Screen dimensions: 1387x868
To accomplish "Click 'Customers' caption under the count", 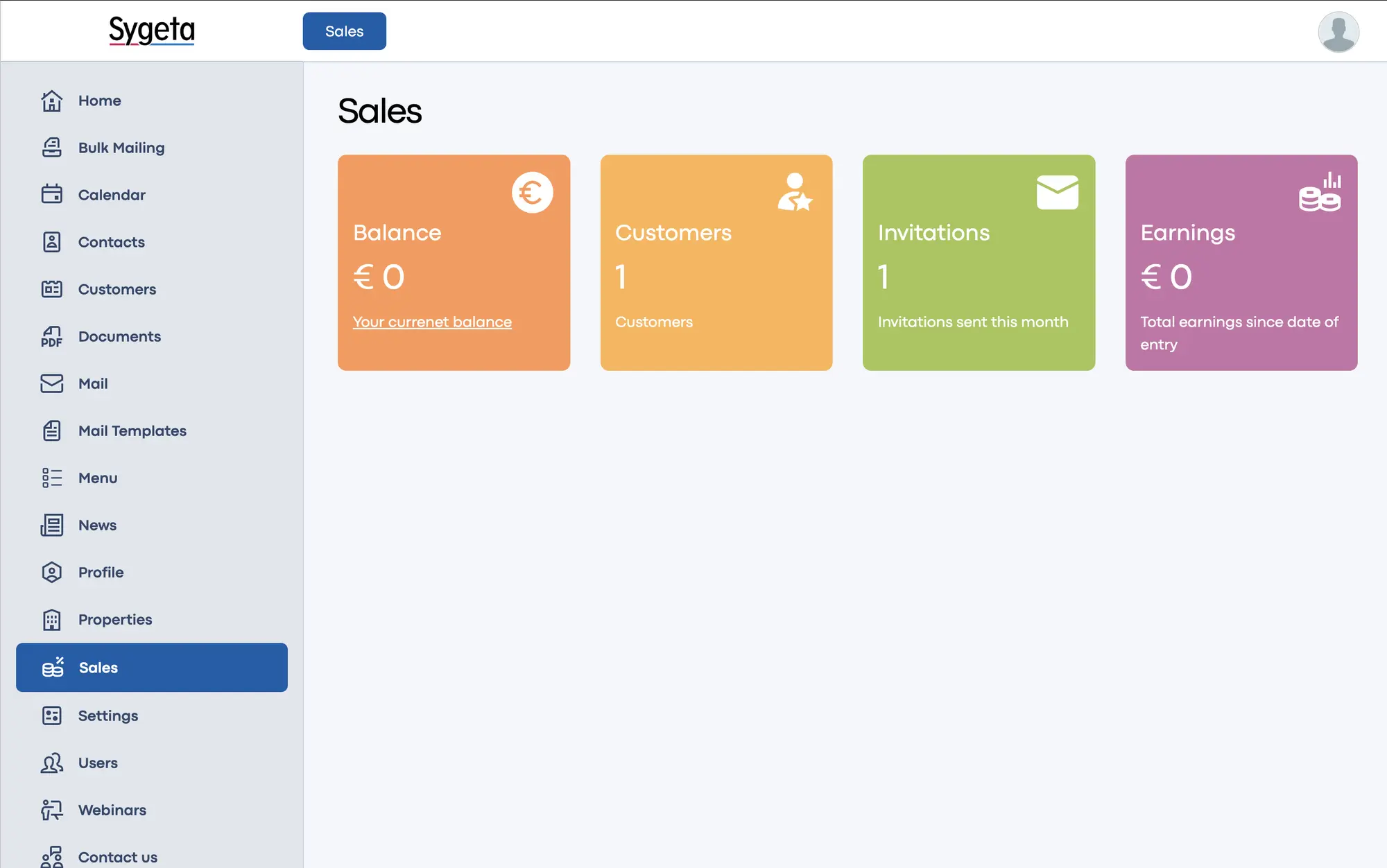I will pos(654,322).
